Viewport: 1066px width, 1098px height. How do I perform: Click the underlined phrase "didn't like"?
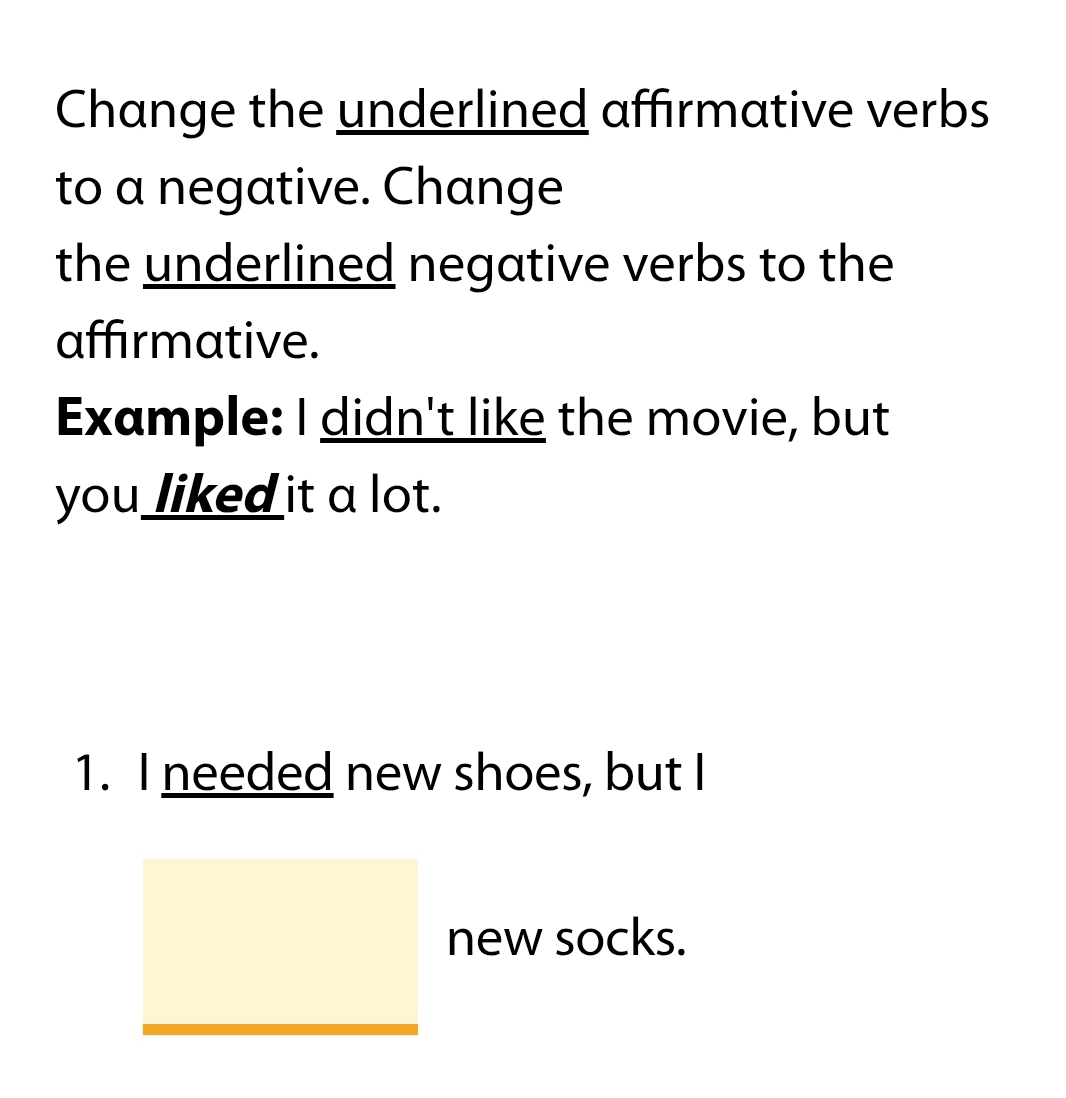(432, 417)
